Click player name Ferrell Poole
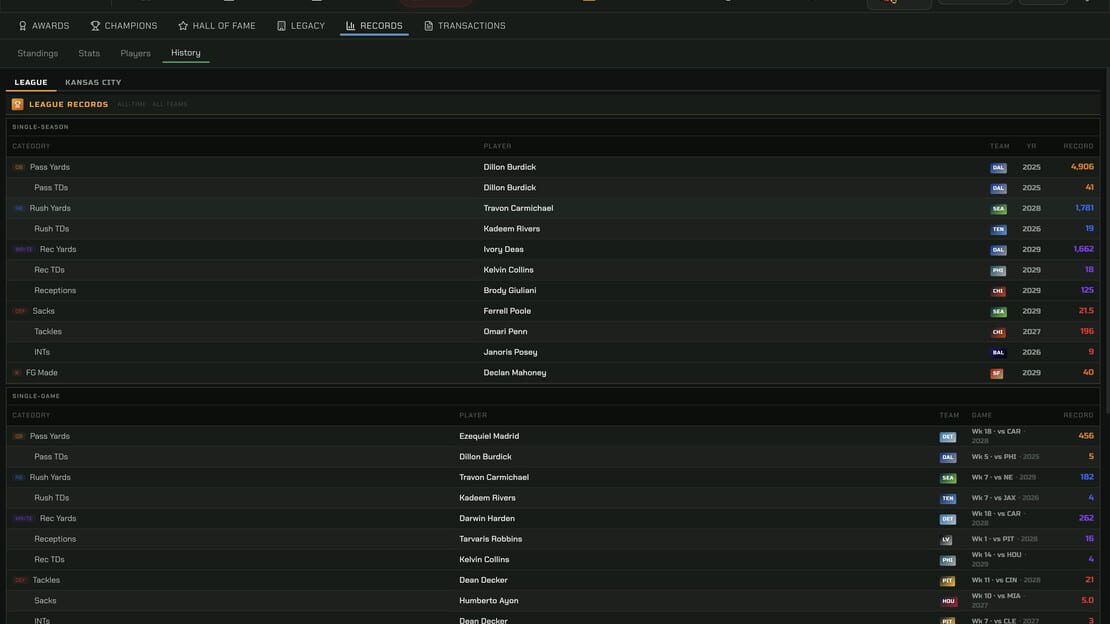The height and width of the screenshot is (624, 1110). pyautogui.click(x=507, y=311)
